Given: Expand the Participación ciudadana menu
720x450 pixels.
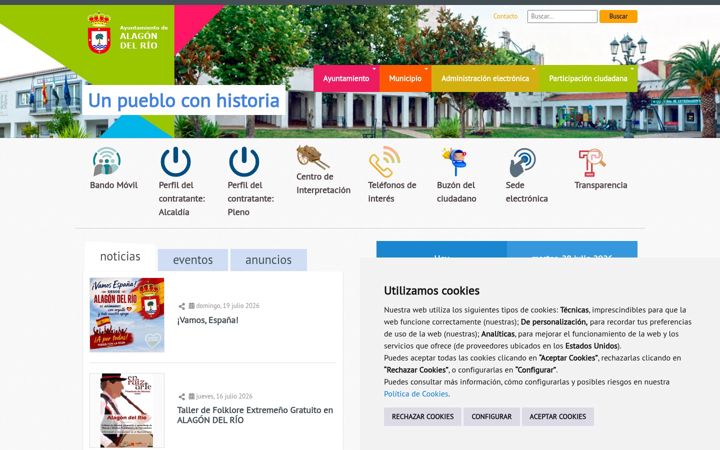Looking at the screenshot, I should click(x=588, y=79).
